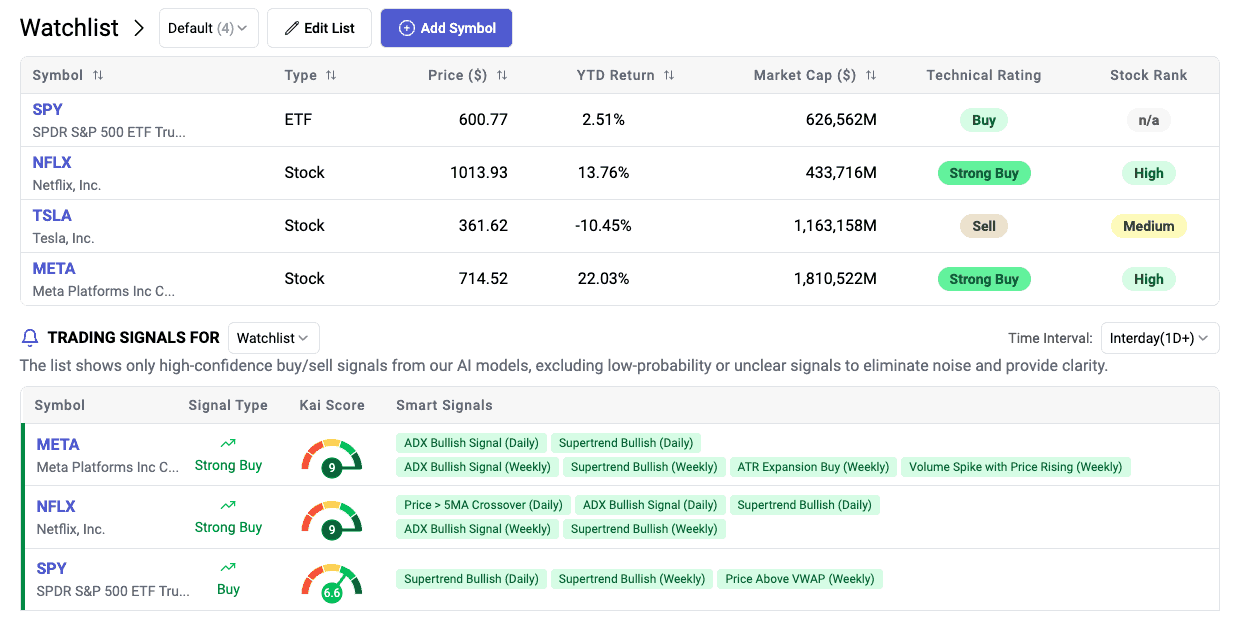The image size is (1236, 629).
Task: Open NFLX link in the watchlist table
Action: 52,163
